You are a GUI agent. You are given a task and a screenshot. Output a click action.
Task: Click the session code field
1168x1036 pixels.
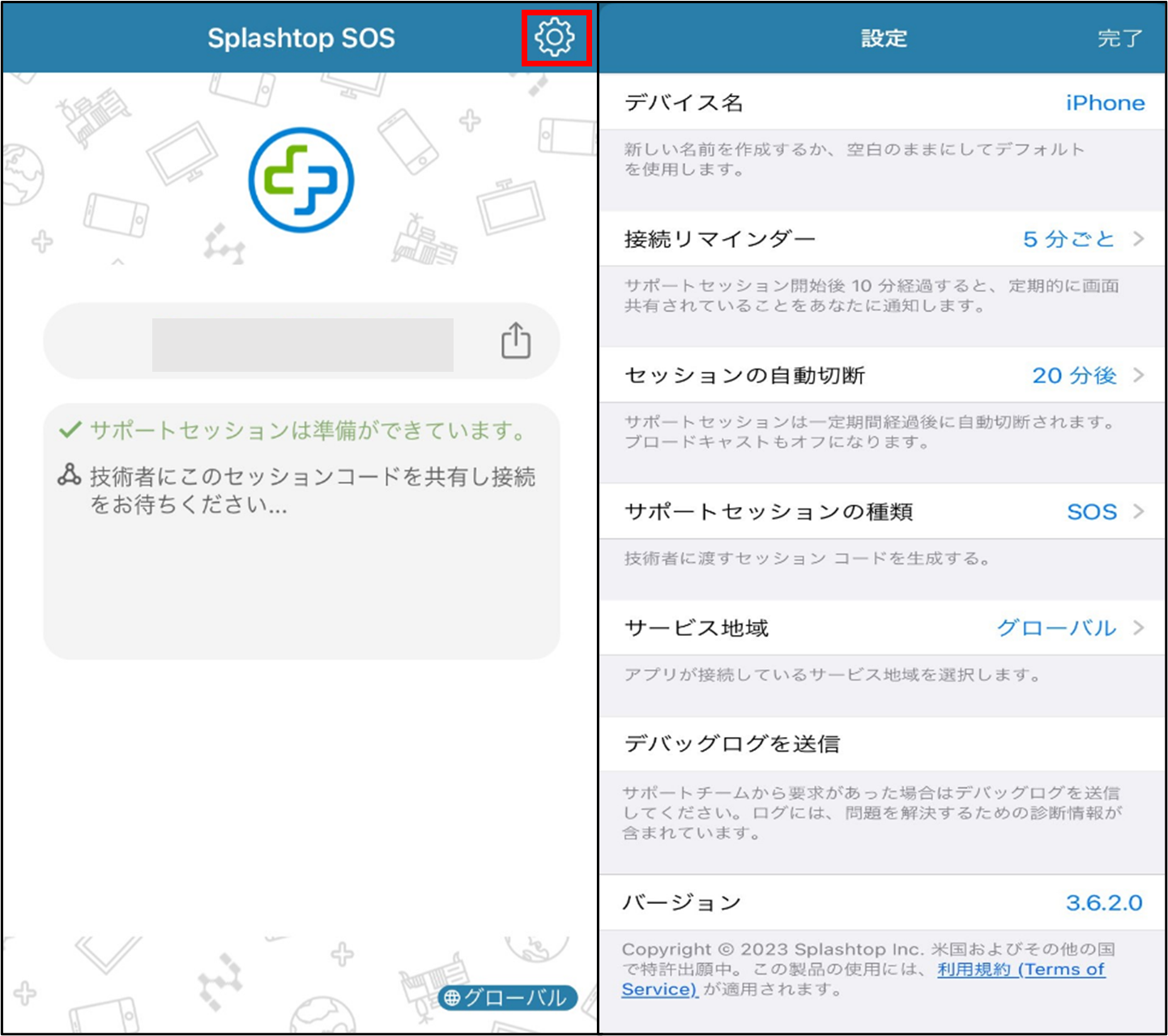tap(301, 341)
